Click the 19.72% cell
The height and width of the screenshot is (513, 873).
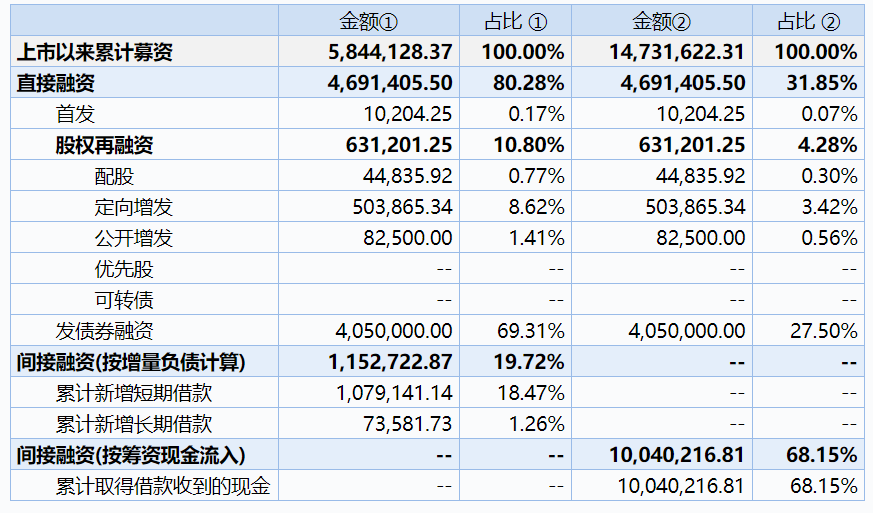click(x=529, y=363)
